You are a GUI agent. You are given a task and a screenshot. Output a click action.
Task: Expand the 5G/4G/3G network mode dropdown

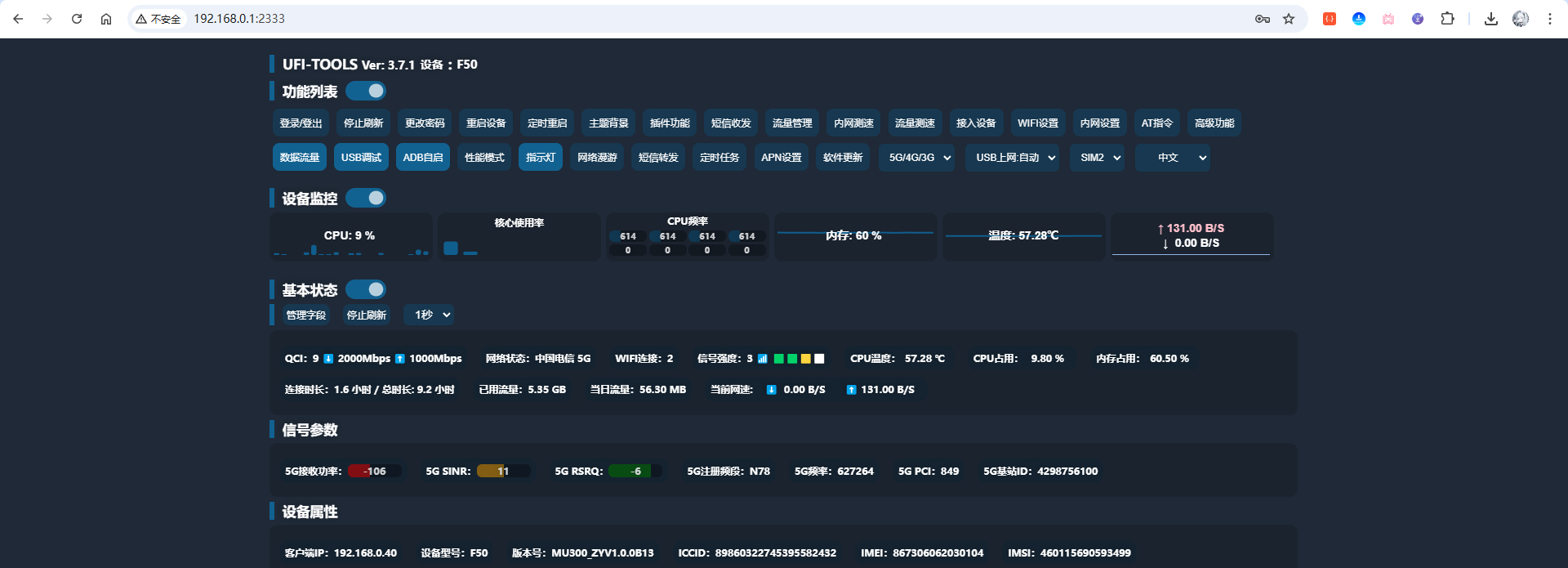(x=920, y=158)
